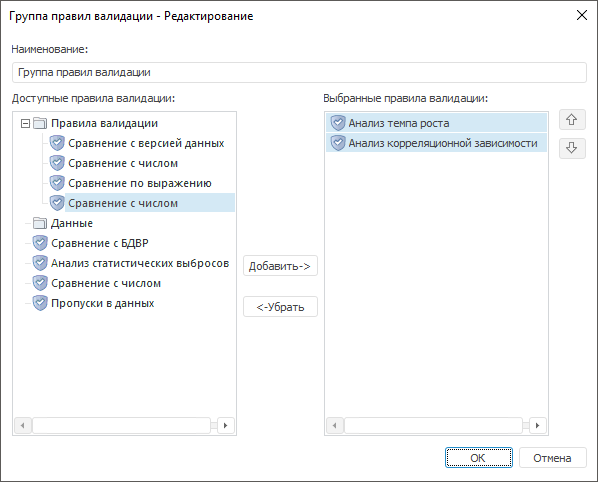The width and height of the screenshot is (598, 482).
Task: Select Правила валидации folder label
Action: (x=104, y=123)
